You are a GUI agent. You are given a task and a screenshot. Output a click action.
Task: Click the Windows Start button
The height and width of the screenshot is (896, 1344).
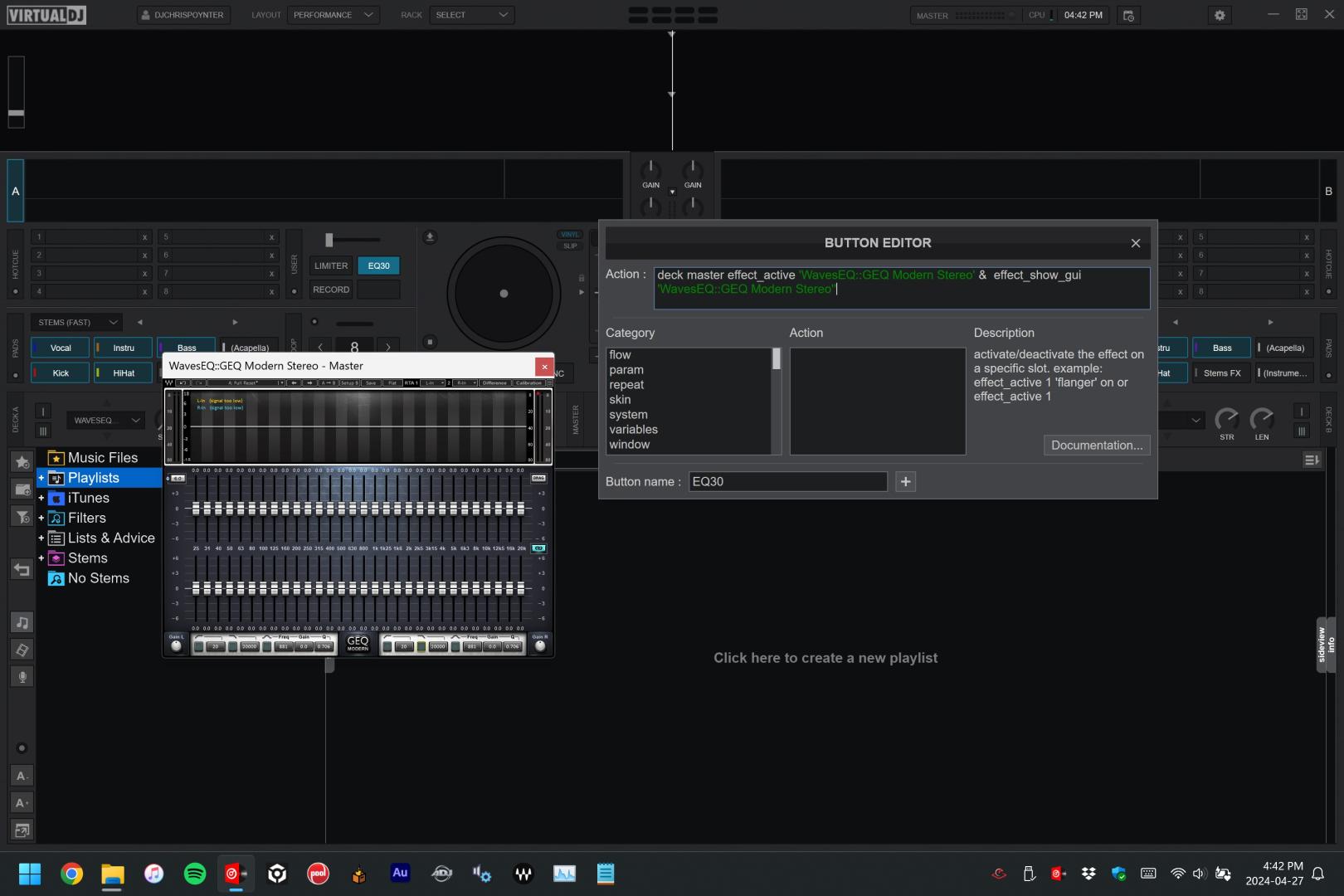click(30, 874)
